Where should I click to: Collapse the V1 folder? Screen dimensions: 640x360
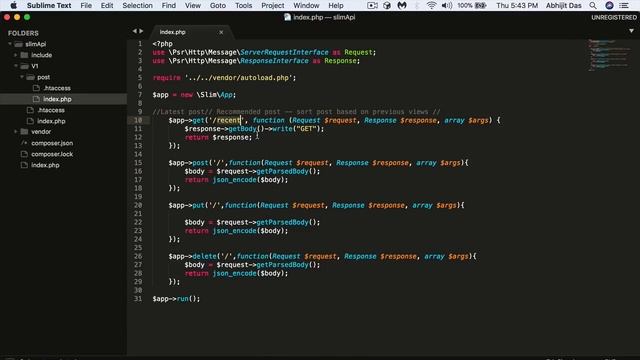pos(16,66)
